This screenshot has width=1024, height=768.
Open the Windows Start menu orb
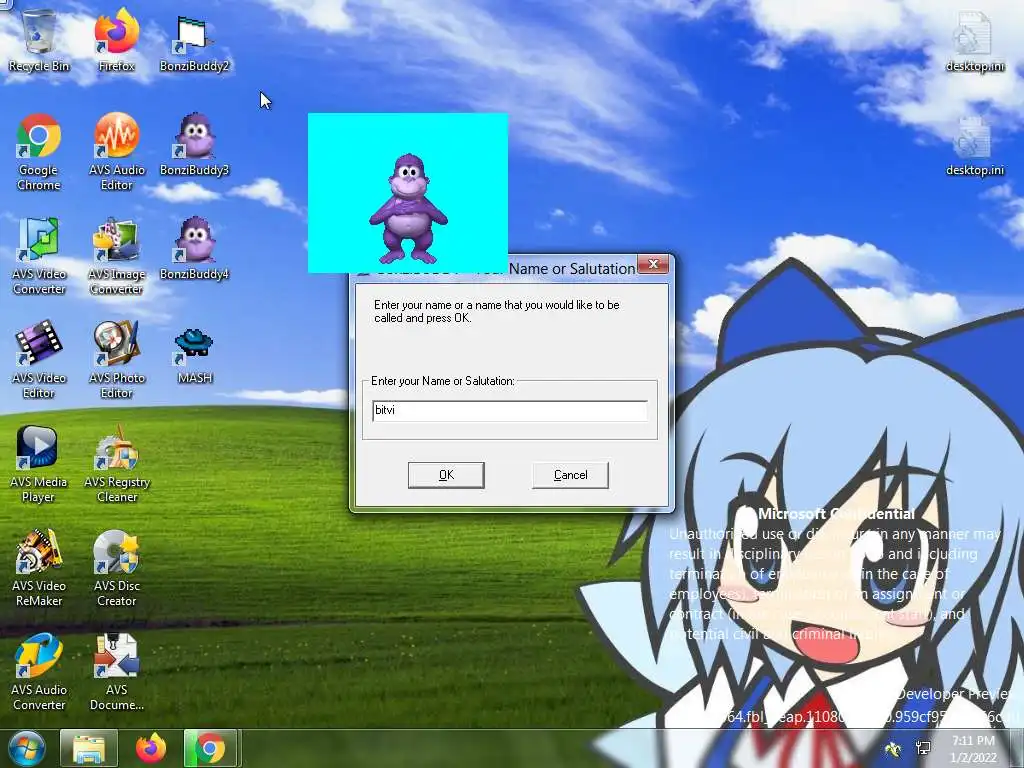coord(26,748)
